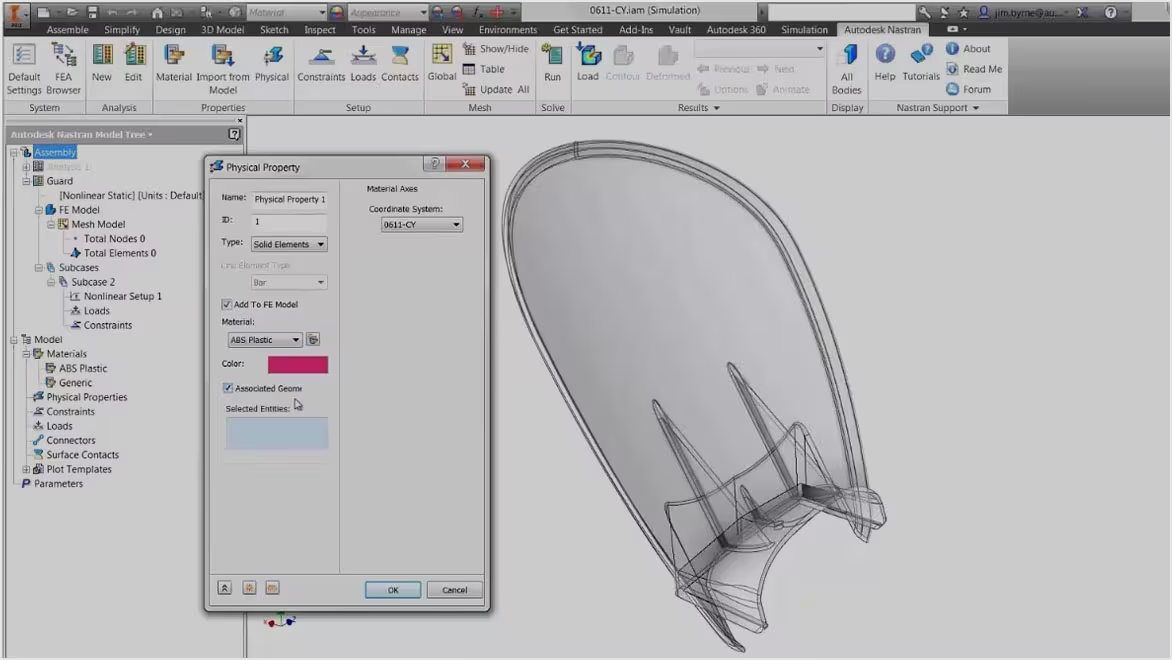This screenshot has width=1172, height=660.
Task: Open the Physical properties tool
Action: point(272,63)
